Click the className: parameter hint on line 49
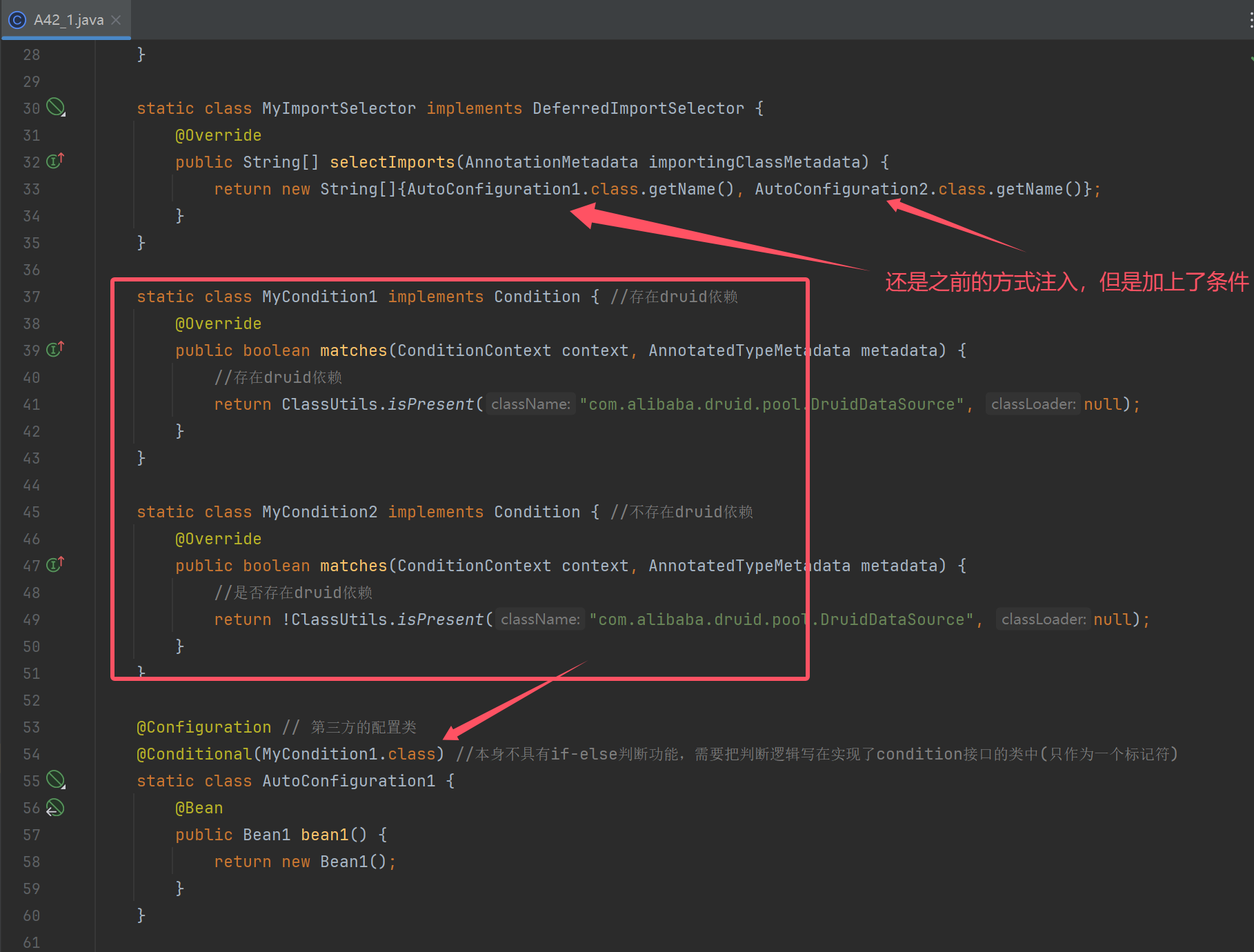Screen dimensions: 1254x952 coord(540,619)
